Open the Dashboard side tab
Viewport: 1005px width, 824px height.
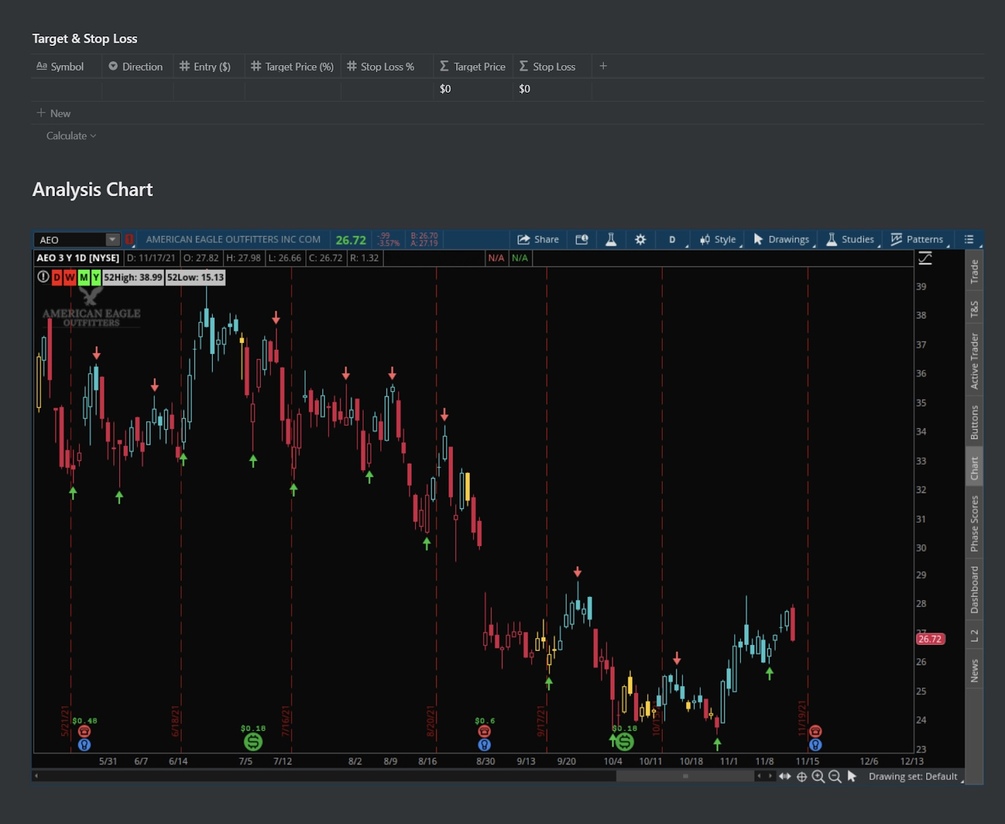coord(974,589)
